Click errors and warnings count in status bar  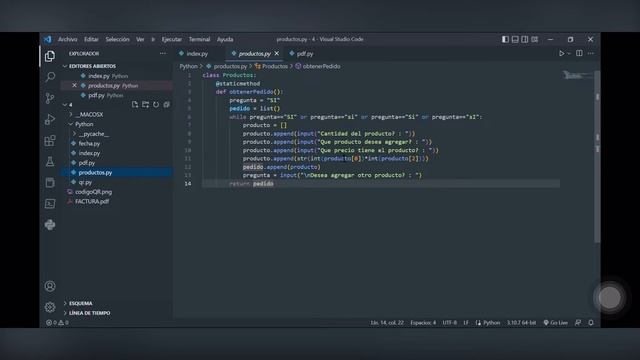click(x=57, y=322)
